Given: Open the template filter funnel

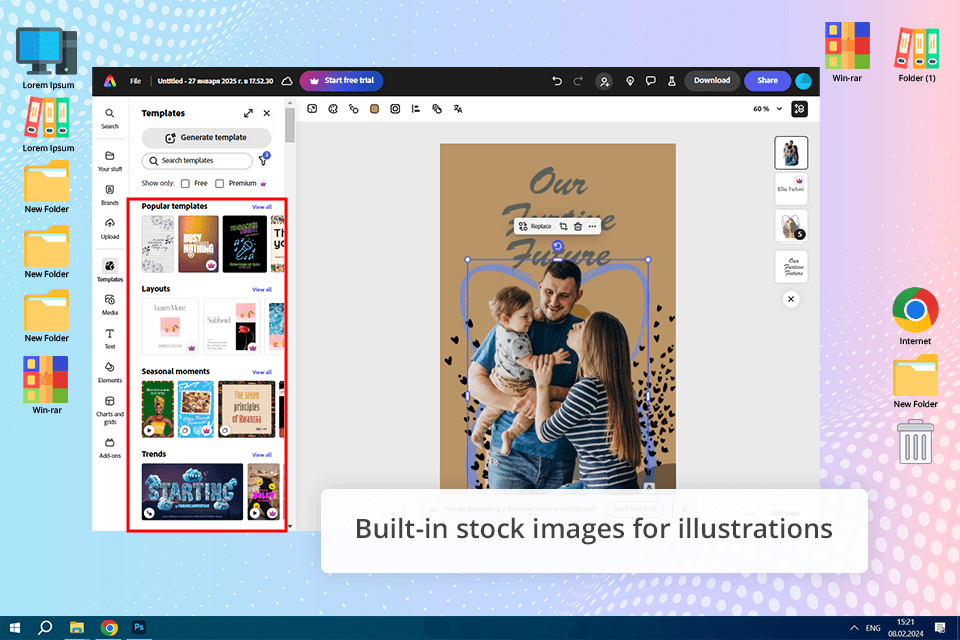Looking at the screenshot, I should click(x=265, y=160).
